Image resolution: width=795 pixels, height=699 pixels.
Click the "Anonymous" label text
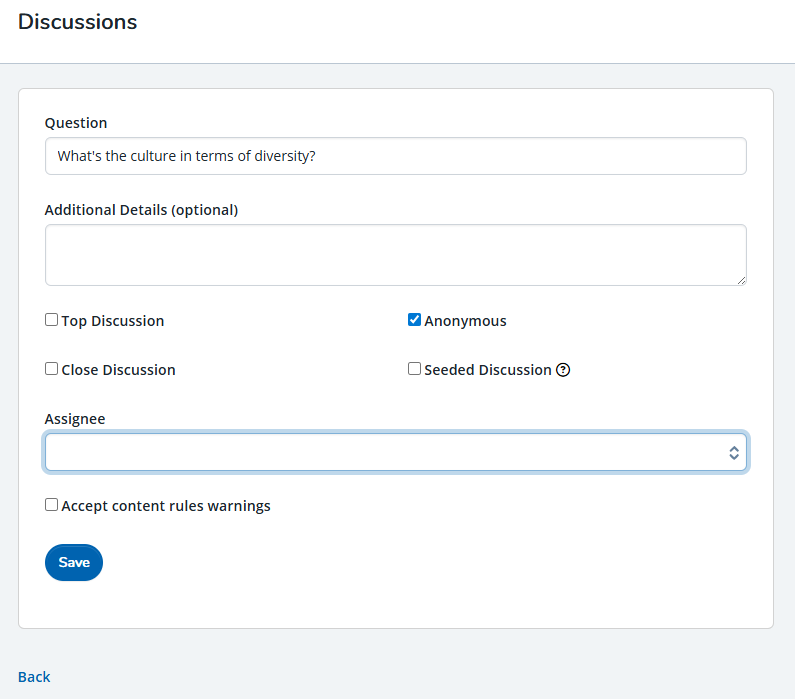click(465, 321)
